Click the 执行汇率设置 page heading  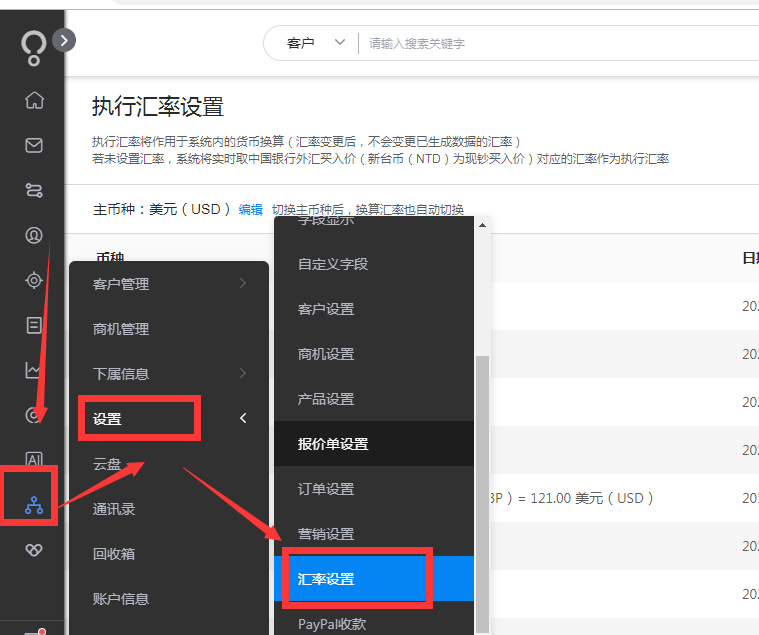point(158,106)
